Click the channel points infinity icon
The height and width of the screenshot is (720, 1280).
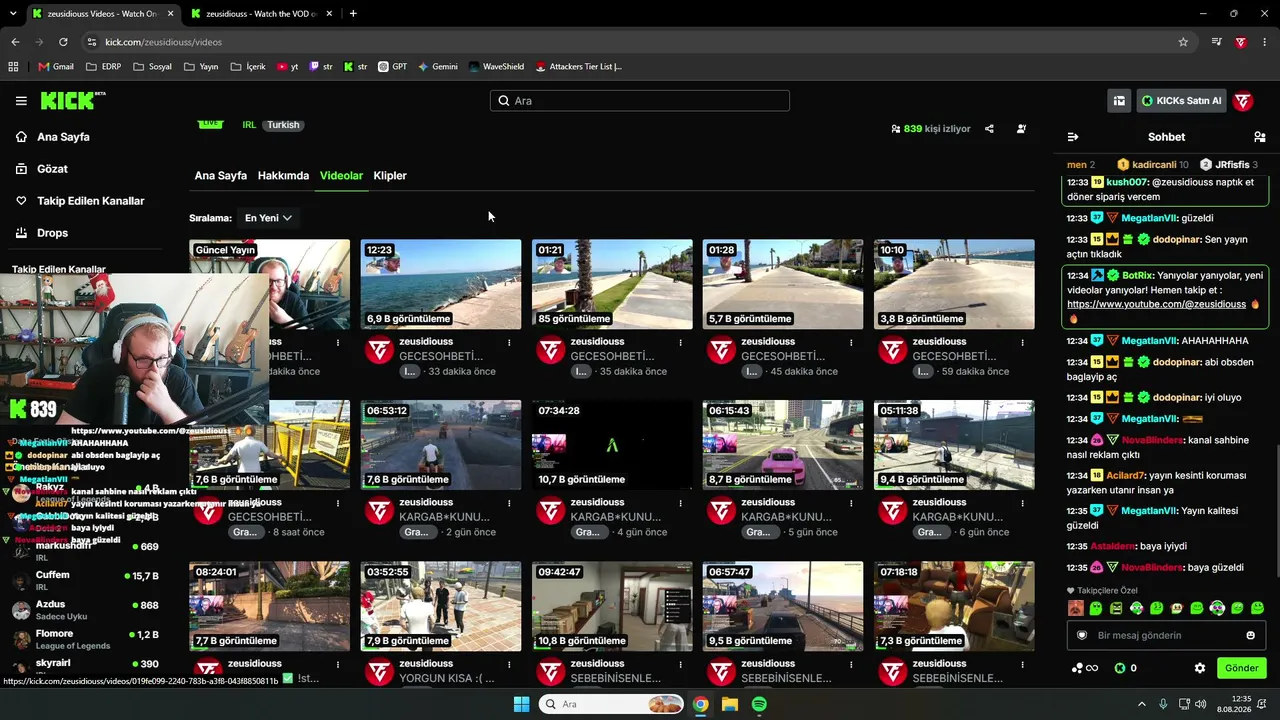(1085, 668)
